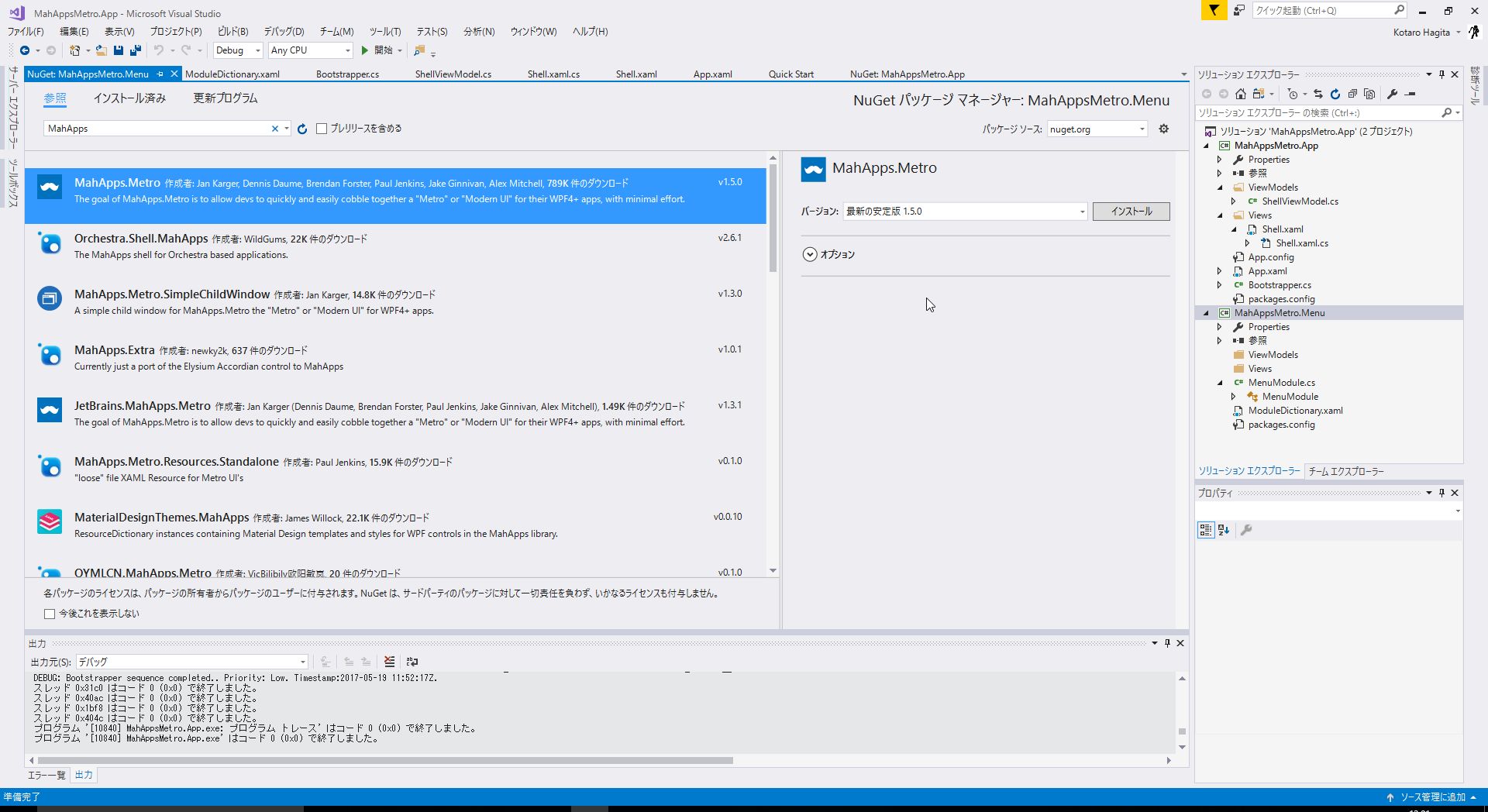Open the Build menu
Viewport: 1488px width, 812px height.
[x=232, y=32]
